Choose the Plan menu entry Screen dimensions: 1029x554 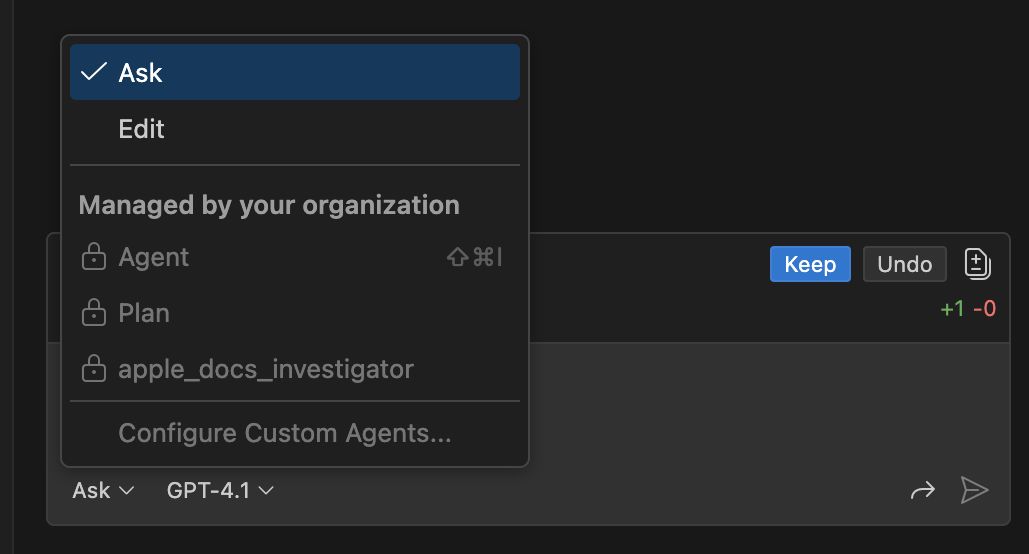144,314
